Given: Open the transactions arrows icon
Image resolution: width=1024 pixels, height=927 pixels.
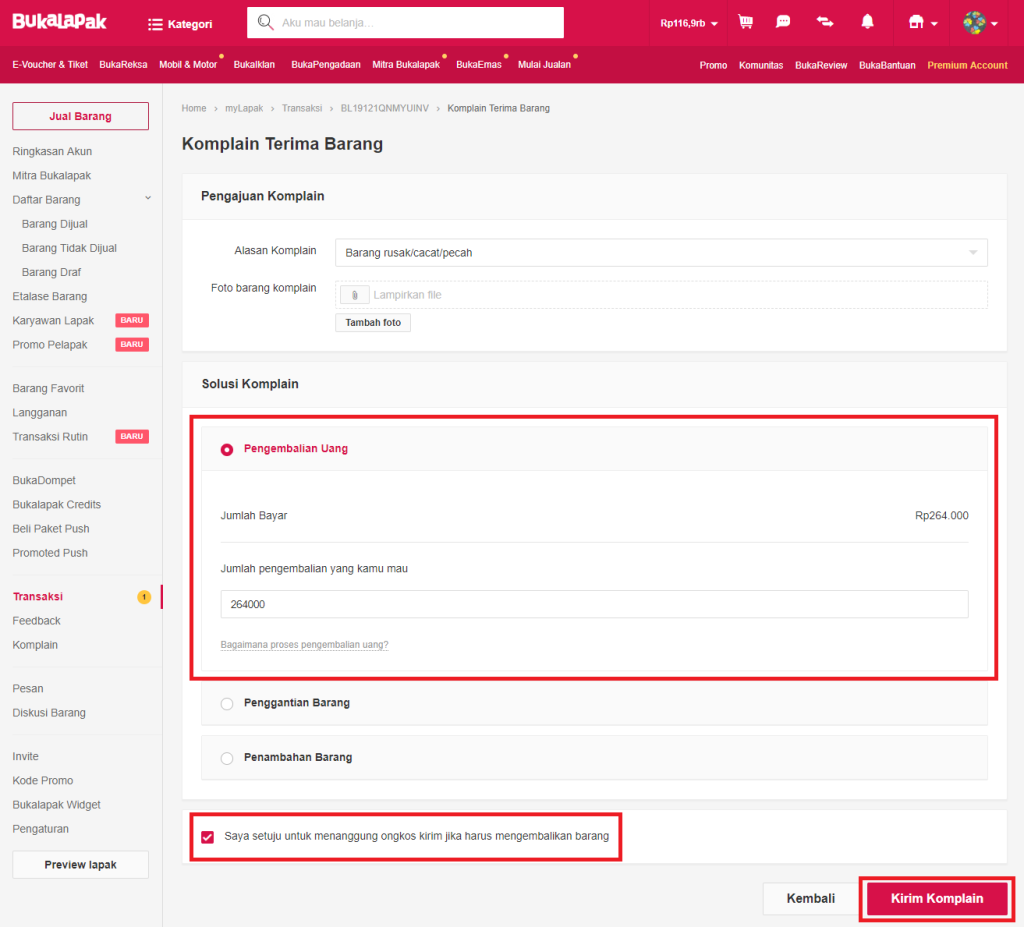Looking at the screenshot, I should point(825,22).
